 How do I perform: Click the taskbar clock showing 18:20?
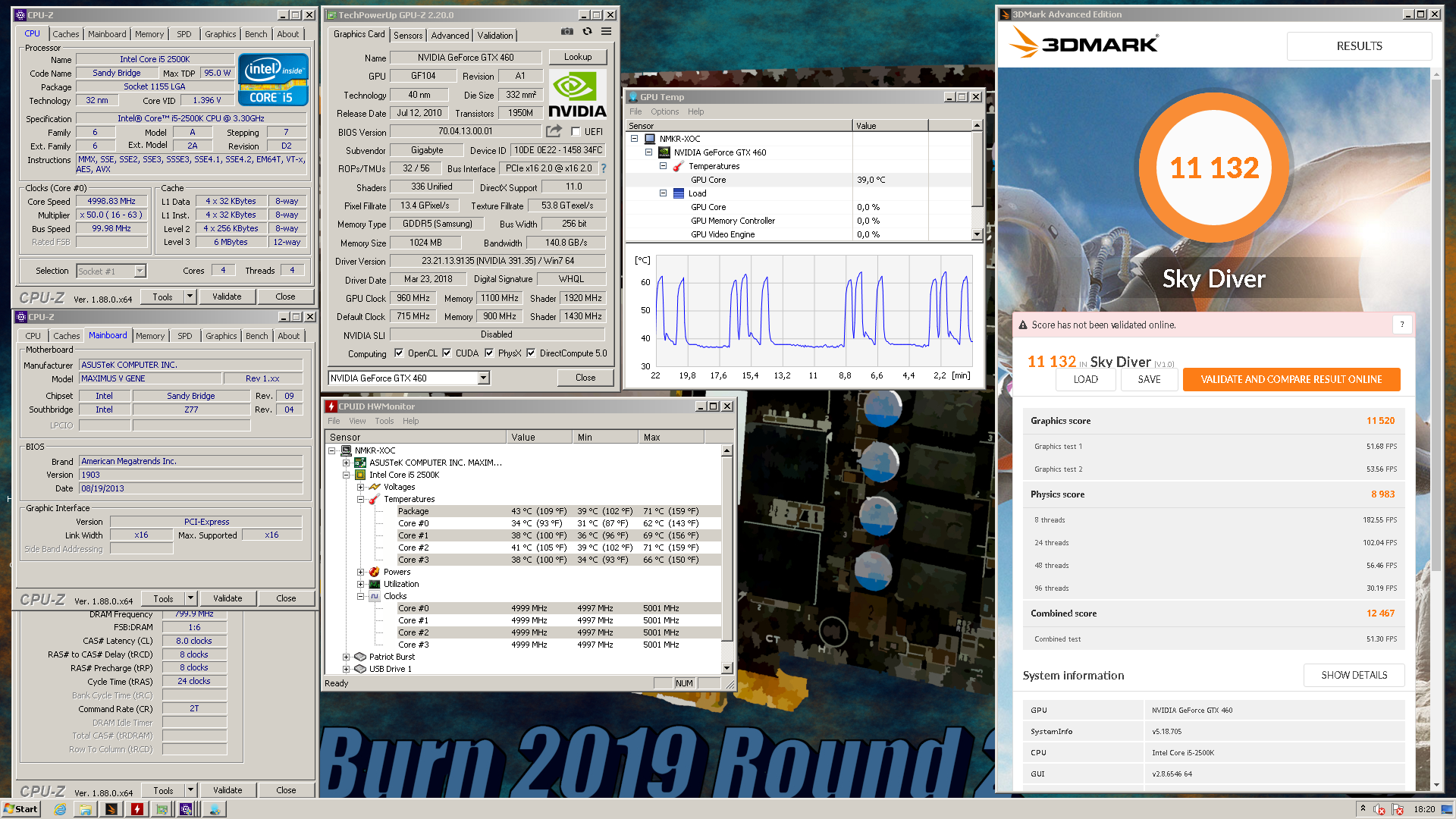pyautogui.click(x=1424, y=809)
